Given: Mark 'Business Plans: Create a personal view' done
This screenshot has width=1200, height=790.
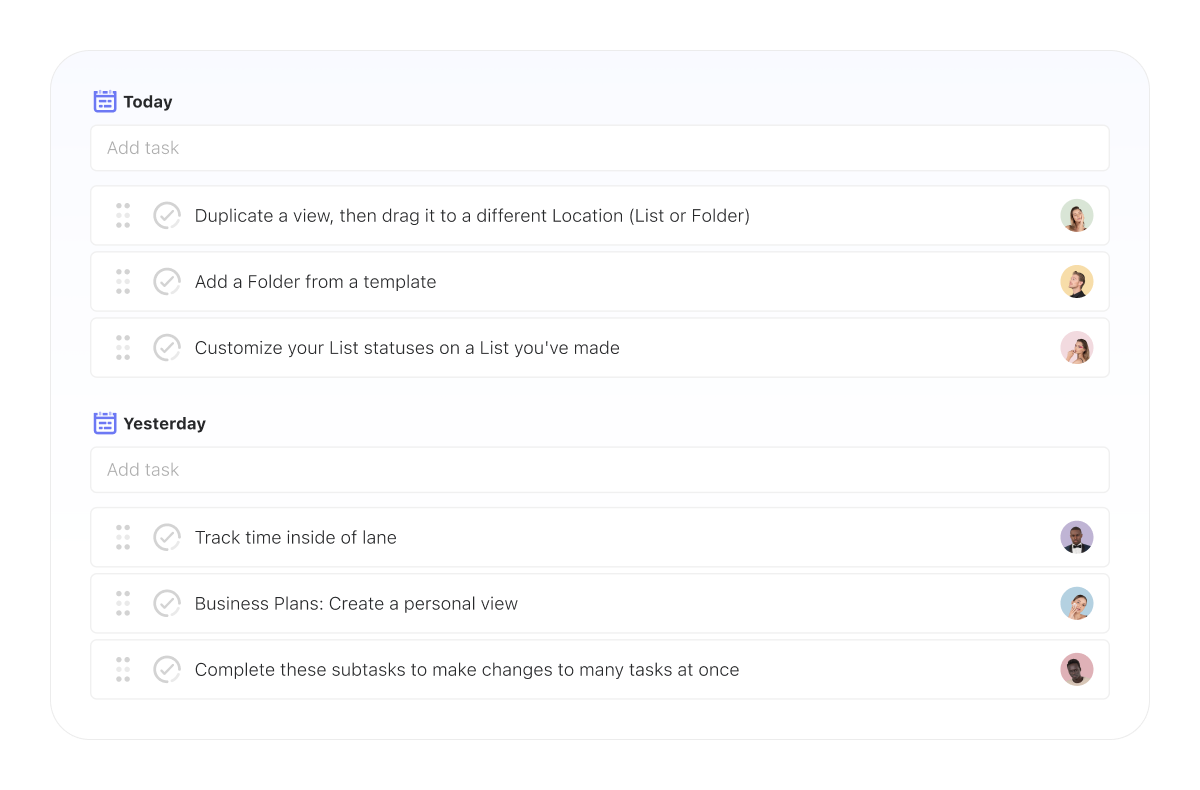Looking at the screenshot, I should (167, 603).
